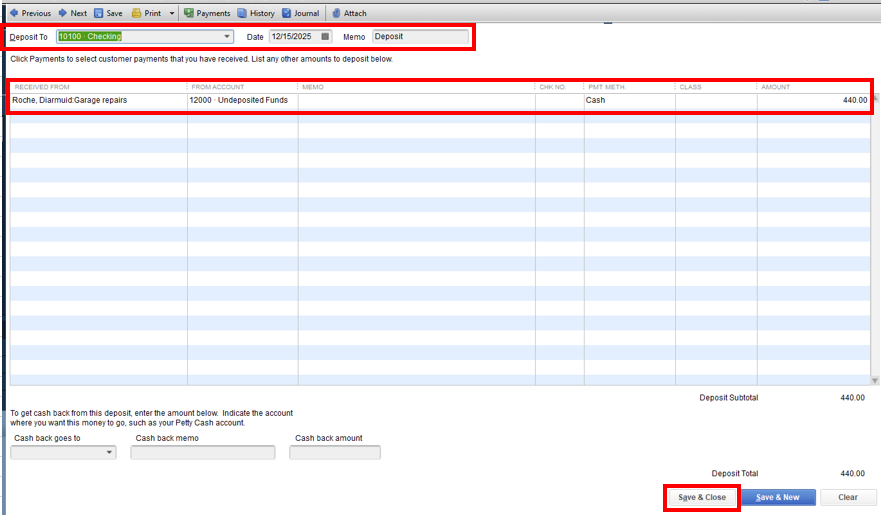Click the Save & Close button
This screenshot has width=881, height=515.
[x=702, y=498]
